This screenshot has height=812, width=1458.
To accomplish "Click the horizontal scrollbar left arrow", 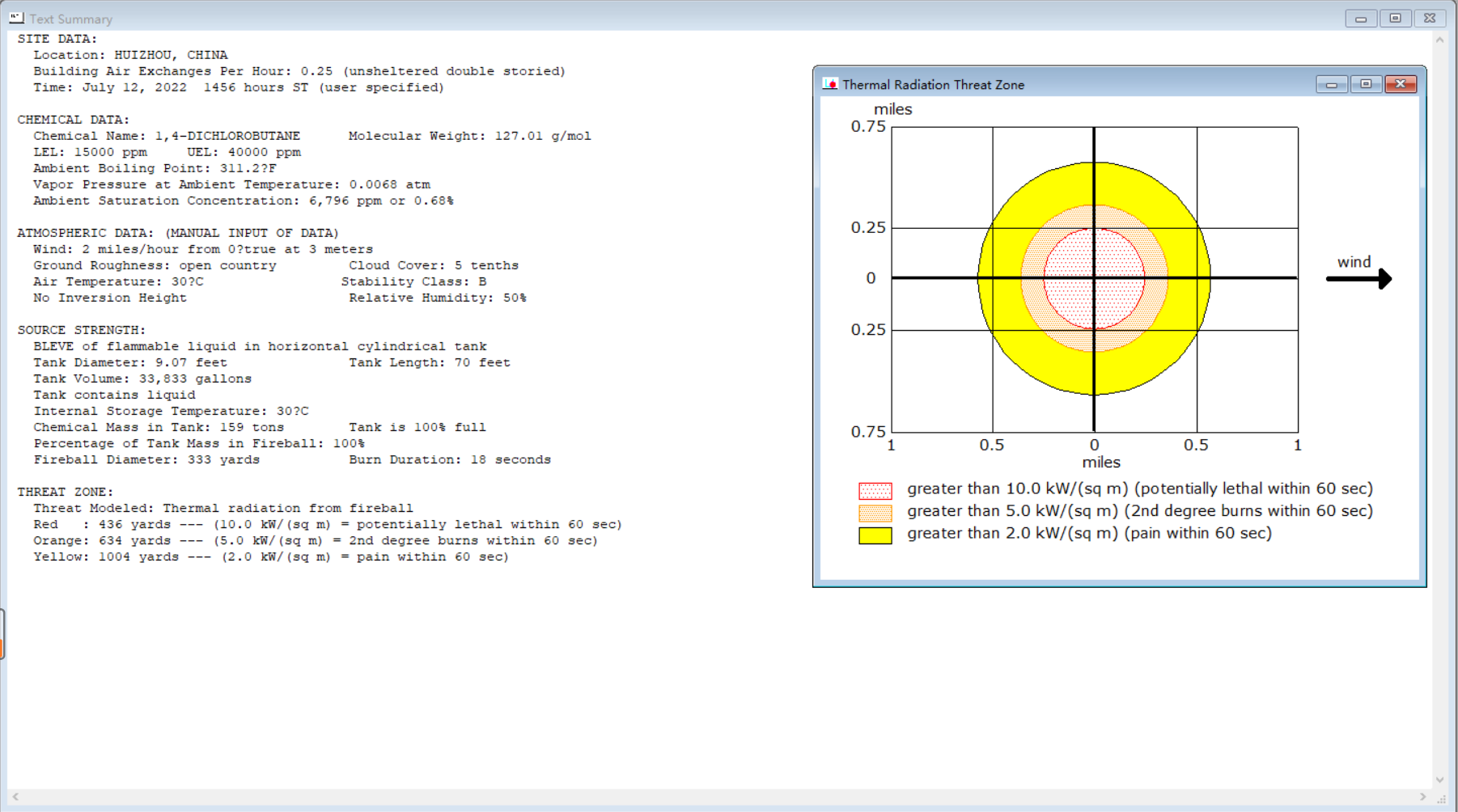I will [x=15, y=797].
